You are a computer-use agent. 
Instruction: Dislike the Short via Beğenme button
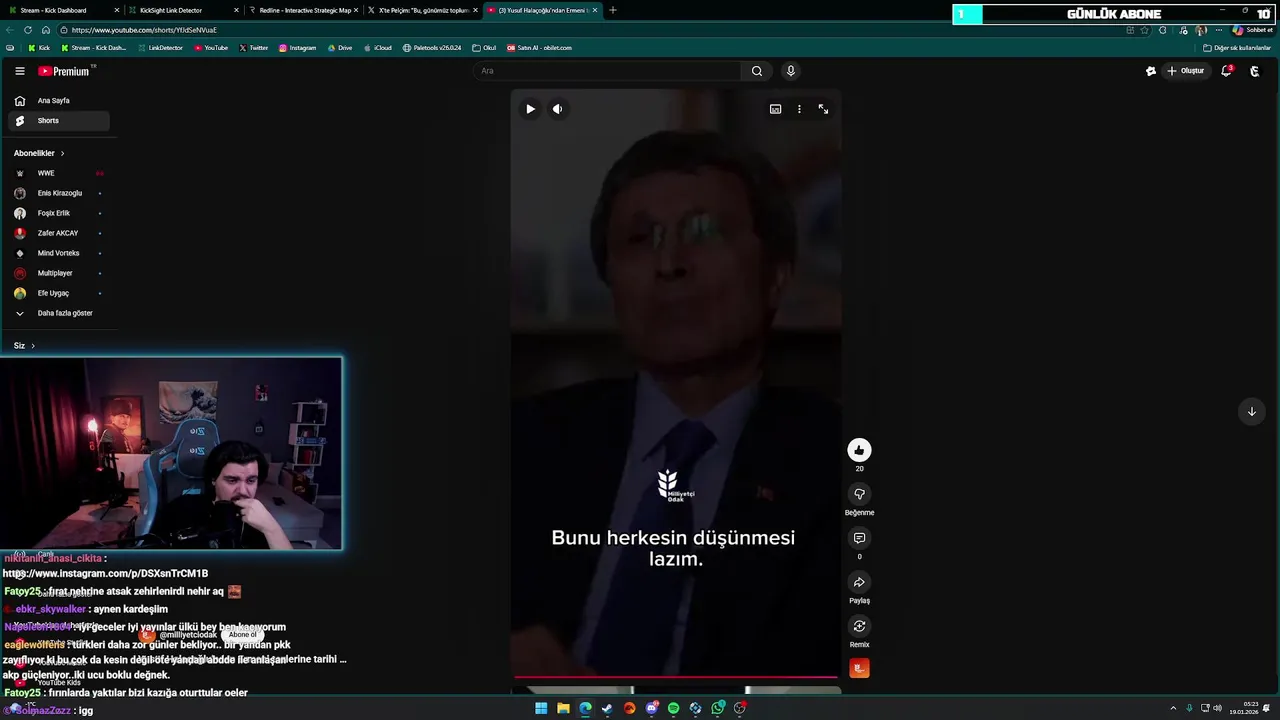pos(859,494)
